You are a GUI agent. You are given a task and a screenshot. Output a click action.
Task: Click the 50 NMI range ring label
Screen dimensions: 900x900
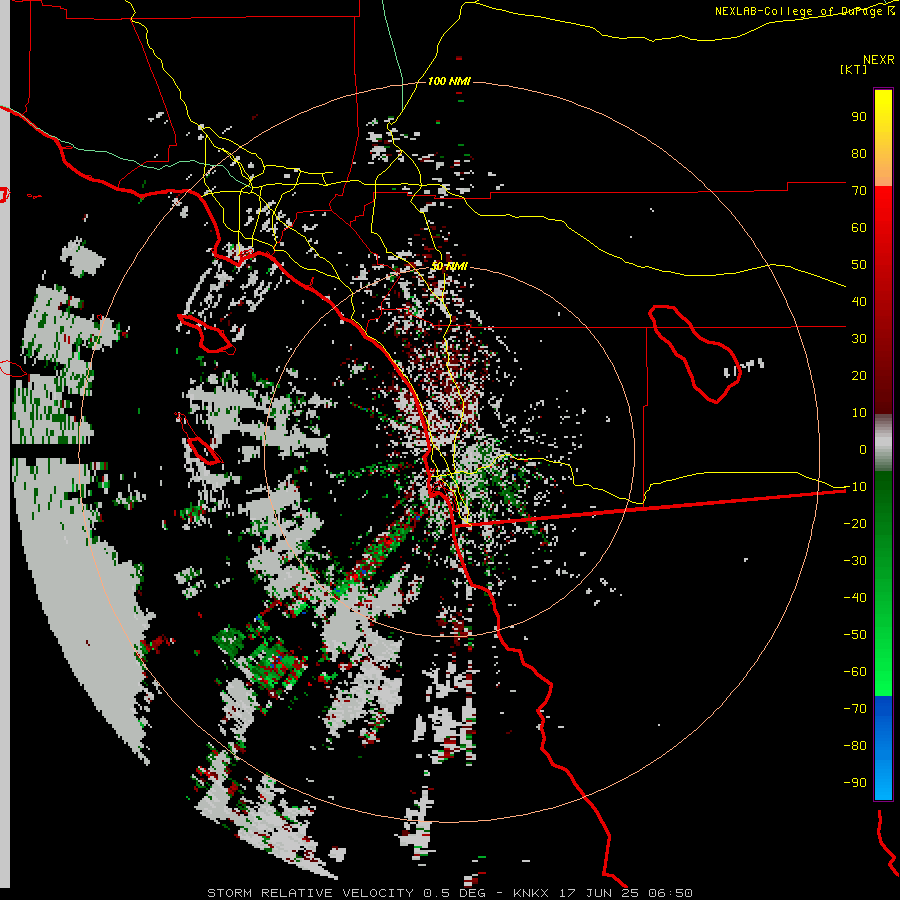449,266
